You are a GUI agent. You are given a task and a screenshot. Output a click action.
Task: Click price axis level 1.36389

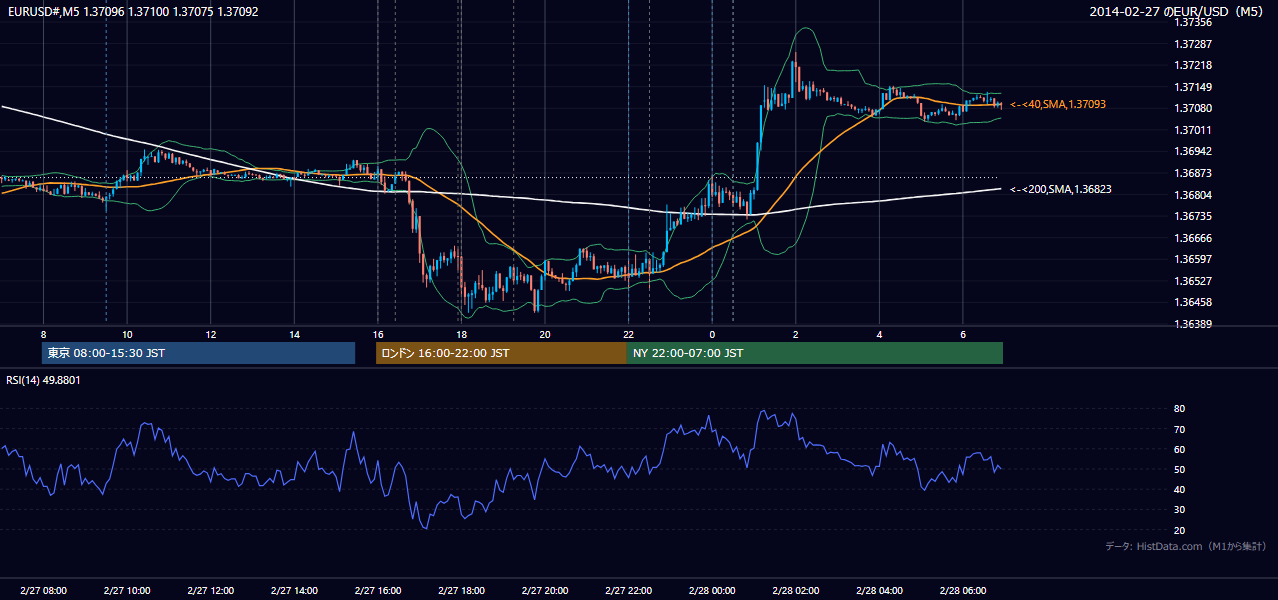(x=1193, y=324)
